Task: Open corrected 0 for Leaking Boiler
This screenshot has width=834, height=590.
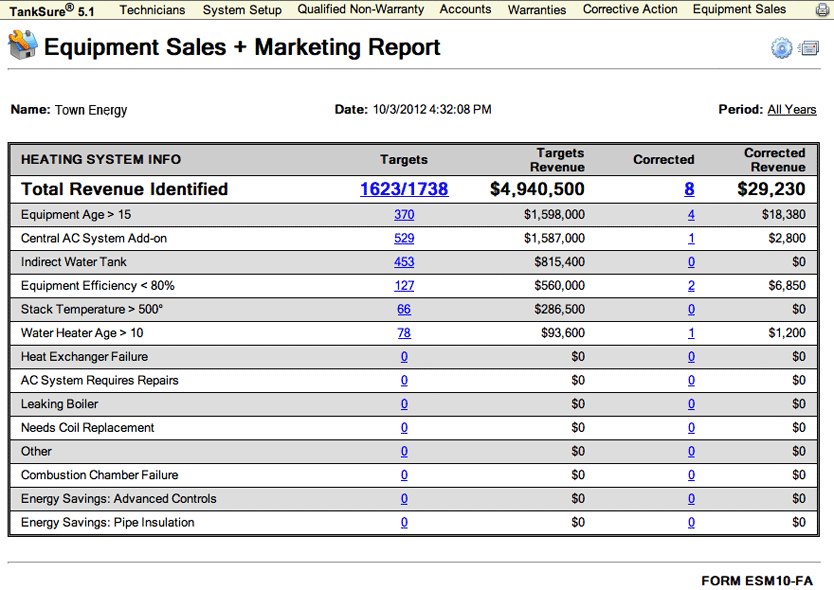Action: tap(691, 404)
